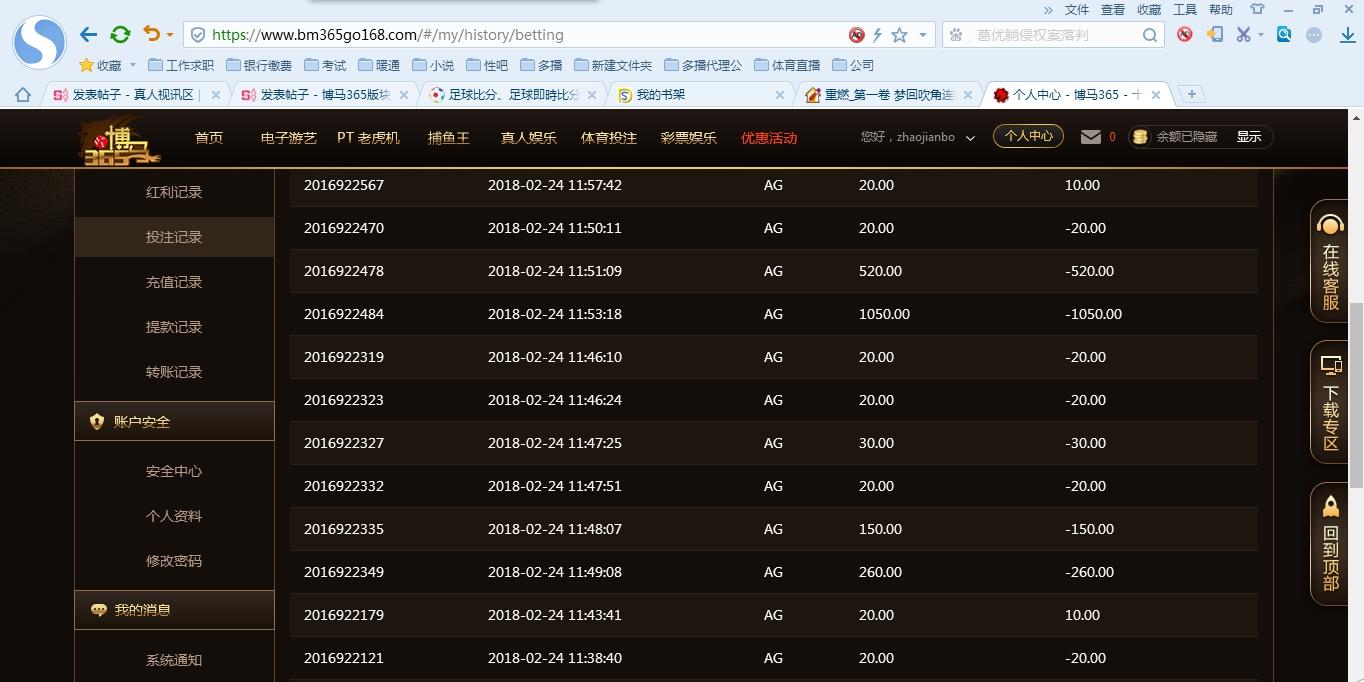The width and height of the screenshot is (1364, 682).
Task: Open 安全中心 in the sidebar
Action: (174, 471)
